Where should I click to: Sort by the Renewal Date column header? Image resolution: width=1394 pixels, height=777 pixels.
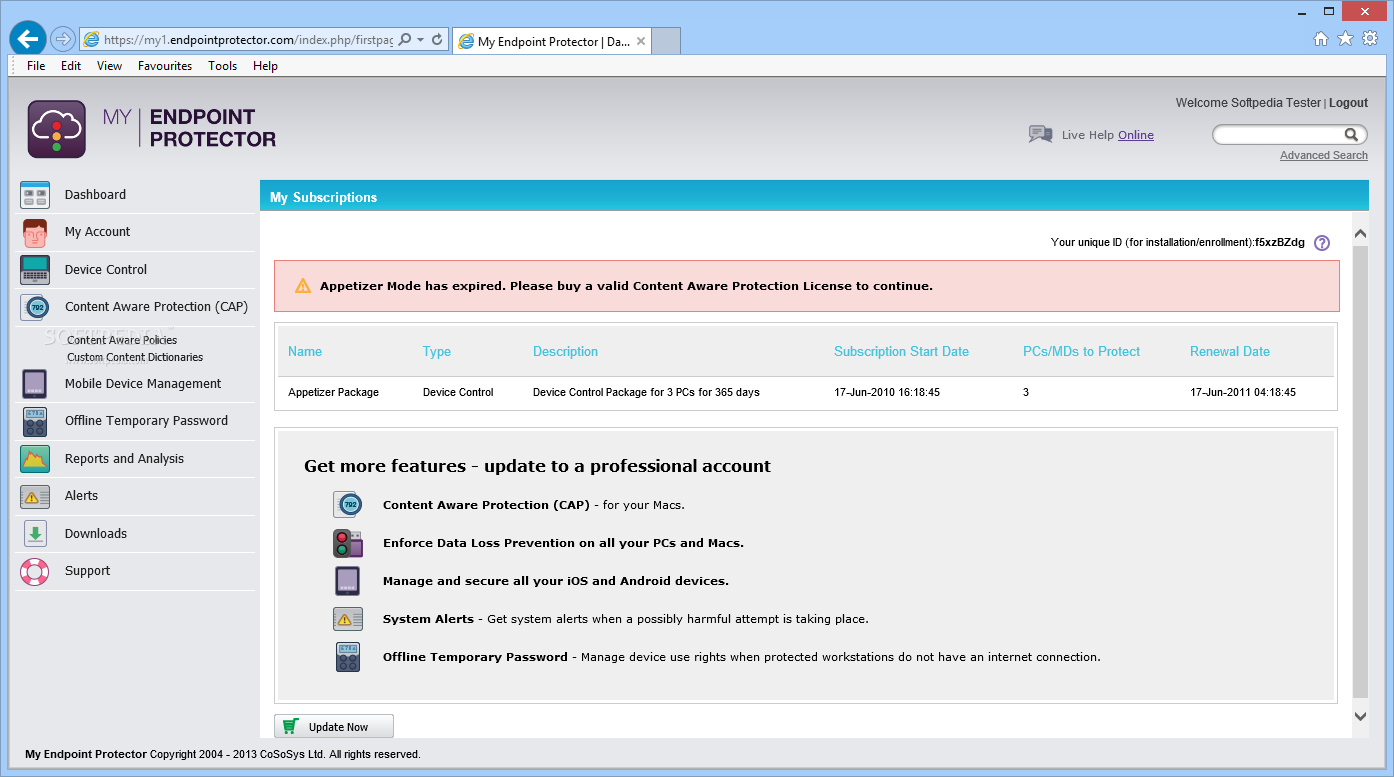click(x=1230, y=352)
